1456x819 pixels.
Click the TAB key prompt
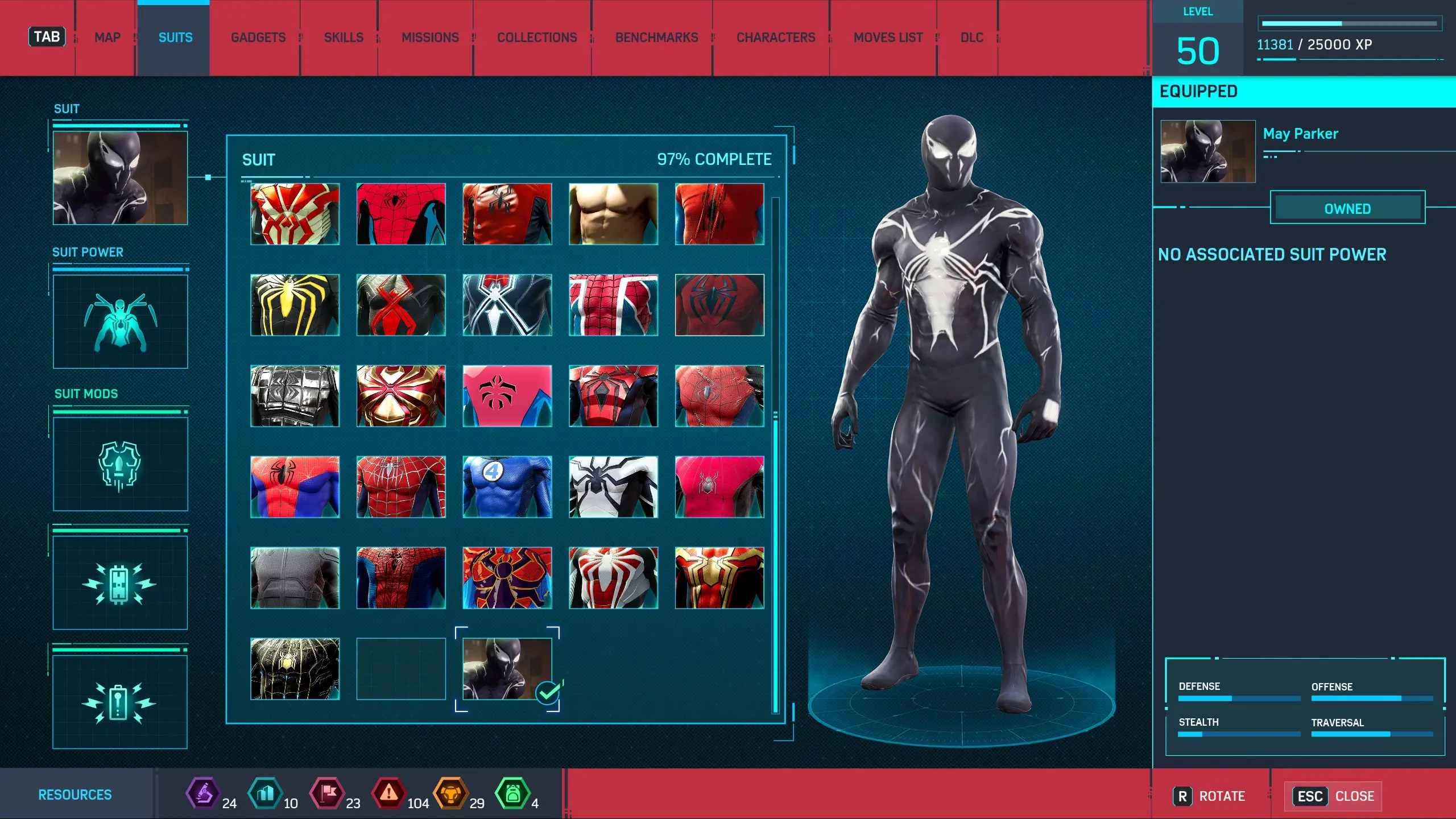[47, 37]
